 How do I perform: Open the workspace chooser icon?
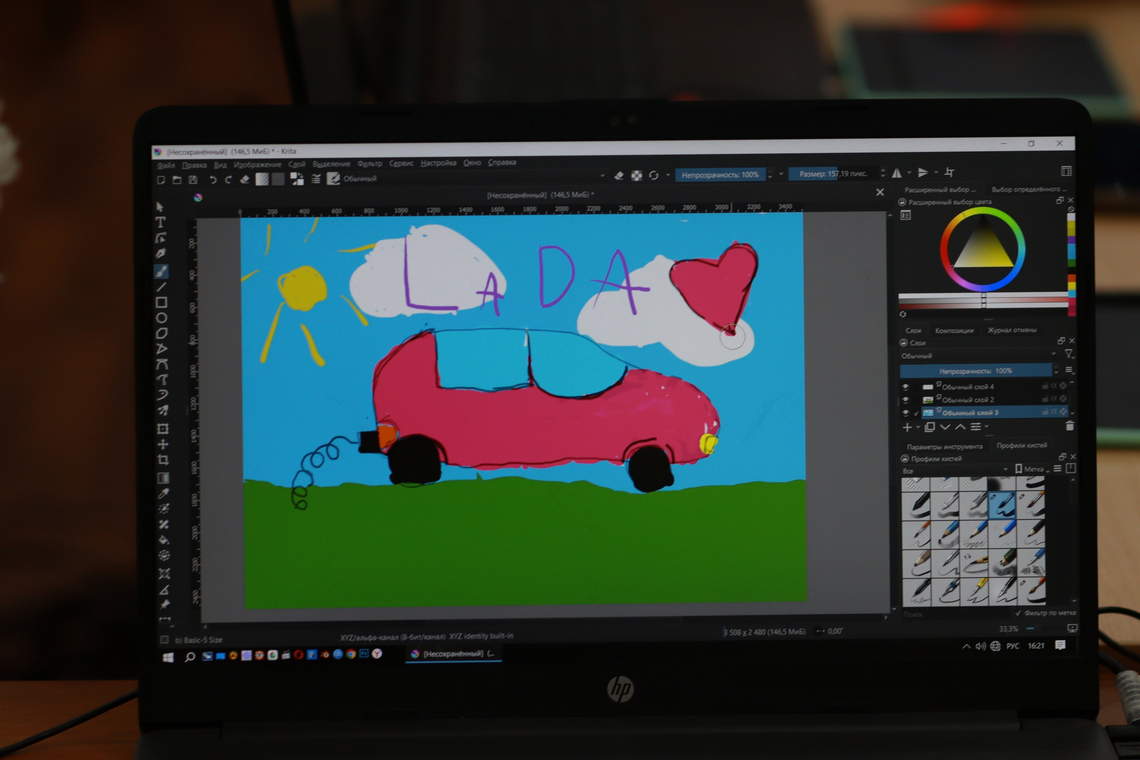(1066, 171)
